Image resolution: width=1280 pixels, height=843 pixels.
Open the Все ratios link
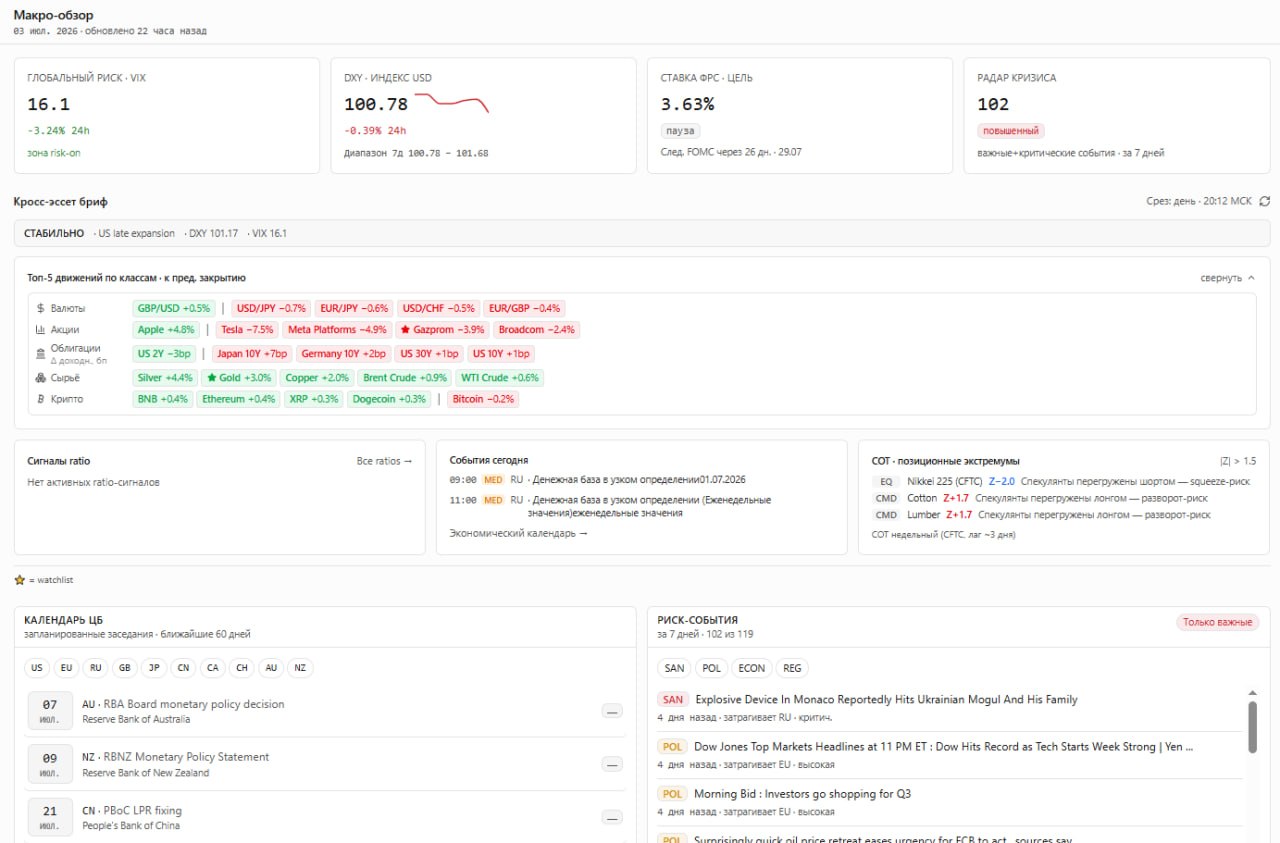coord(384,461)
